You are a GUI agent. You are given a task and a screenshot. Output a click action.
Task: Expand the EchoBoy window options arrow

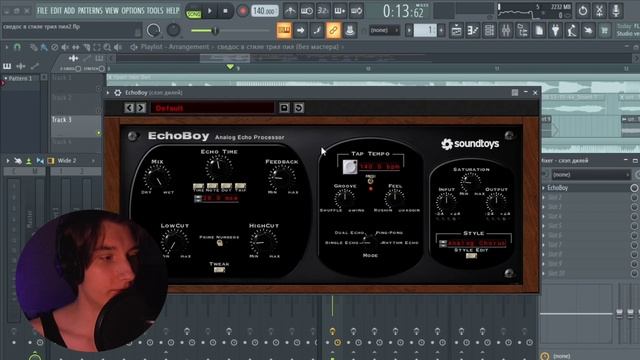coord(108,93)
